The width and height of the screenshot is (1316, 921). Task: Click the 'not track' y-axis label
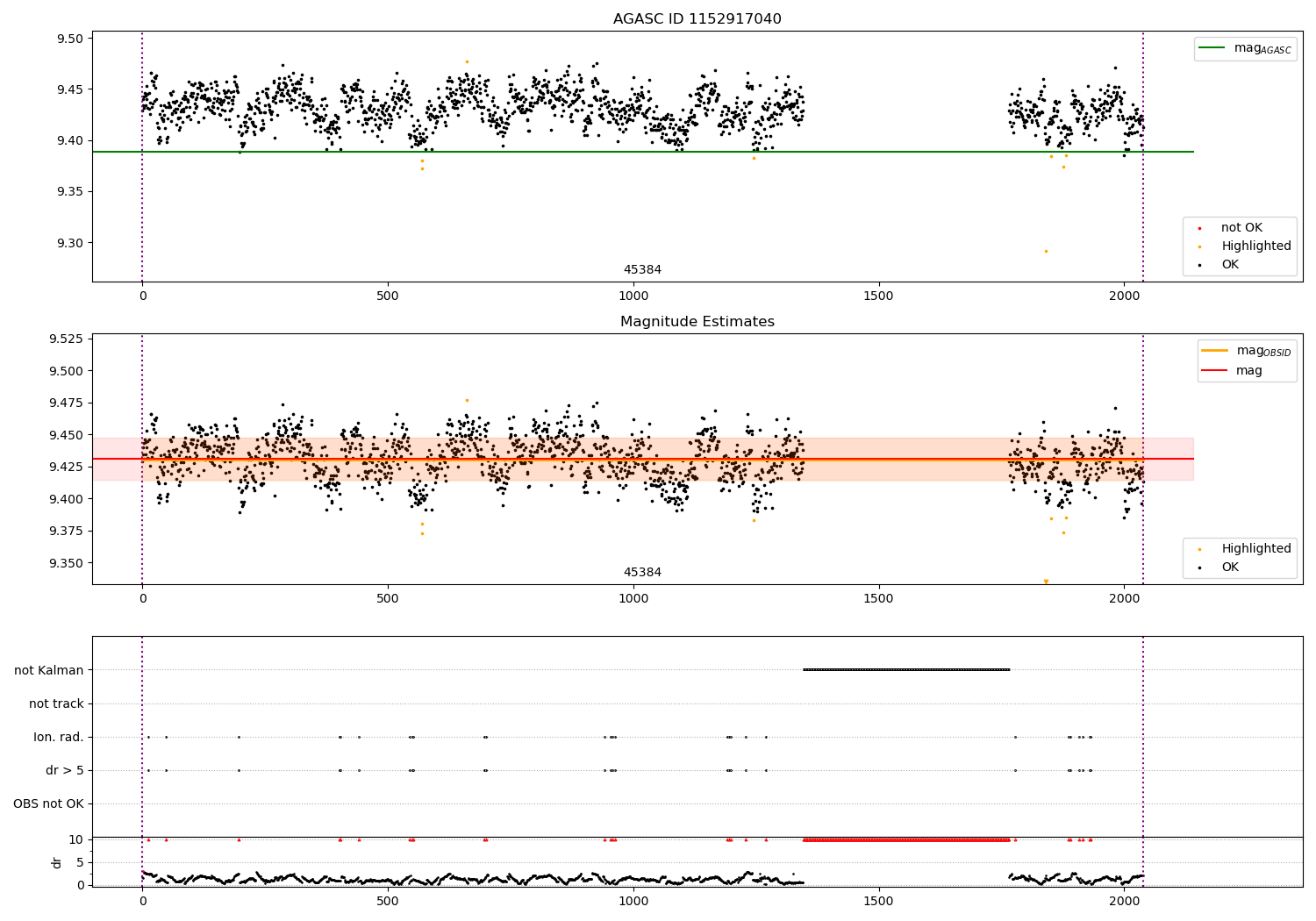point(56,704)
